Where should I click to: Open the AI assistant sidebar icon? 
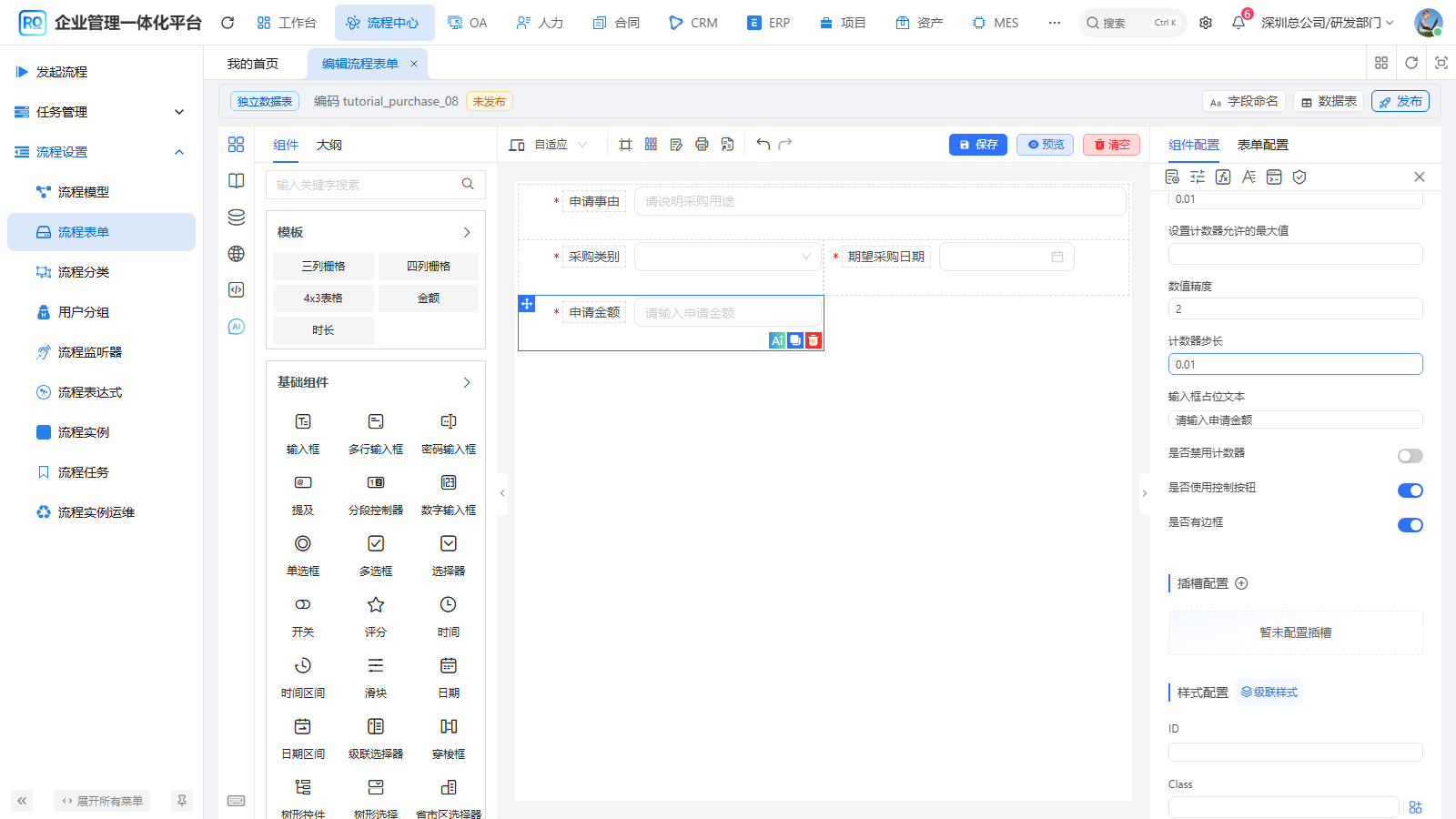tap(237, 327)
